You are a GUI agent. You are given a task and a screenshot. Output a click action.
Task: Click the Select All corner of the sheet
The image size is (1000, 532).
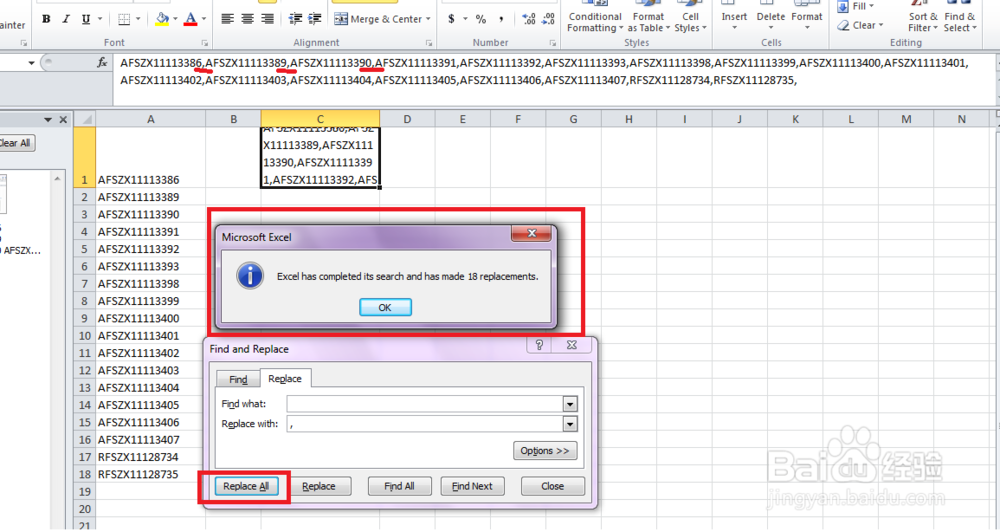coord(85,119)
